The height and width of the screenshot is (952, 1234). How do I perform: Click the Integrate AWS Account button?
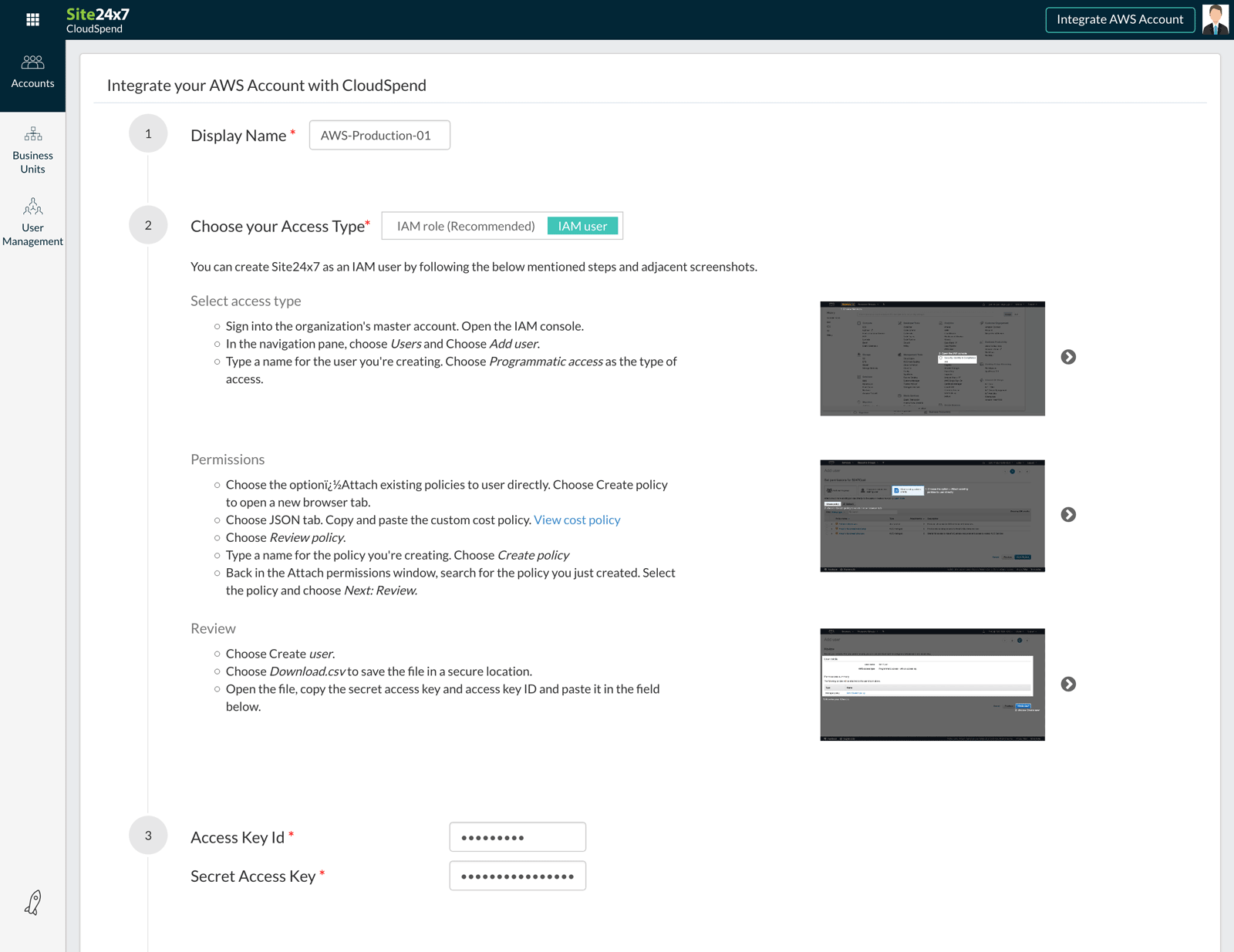1119,20
